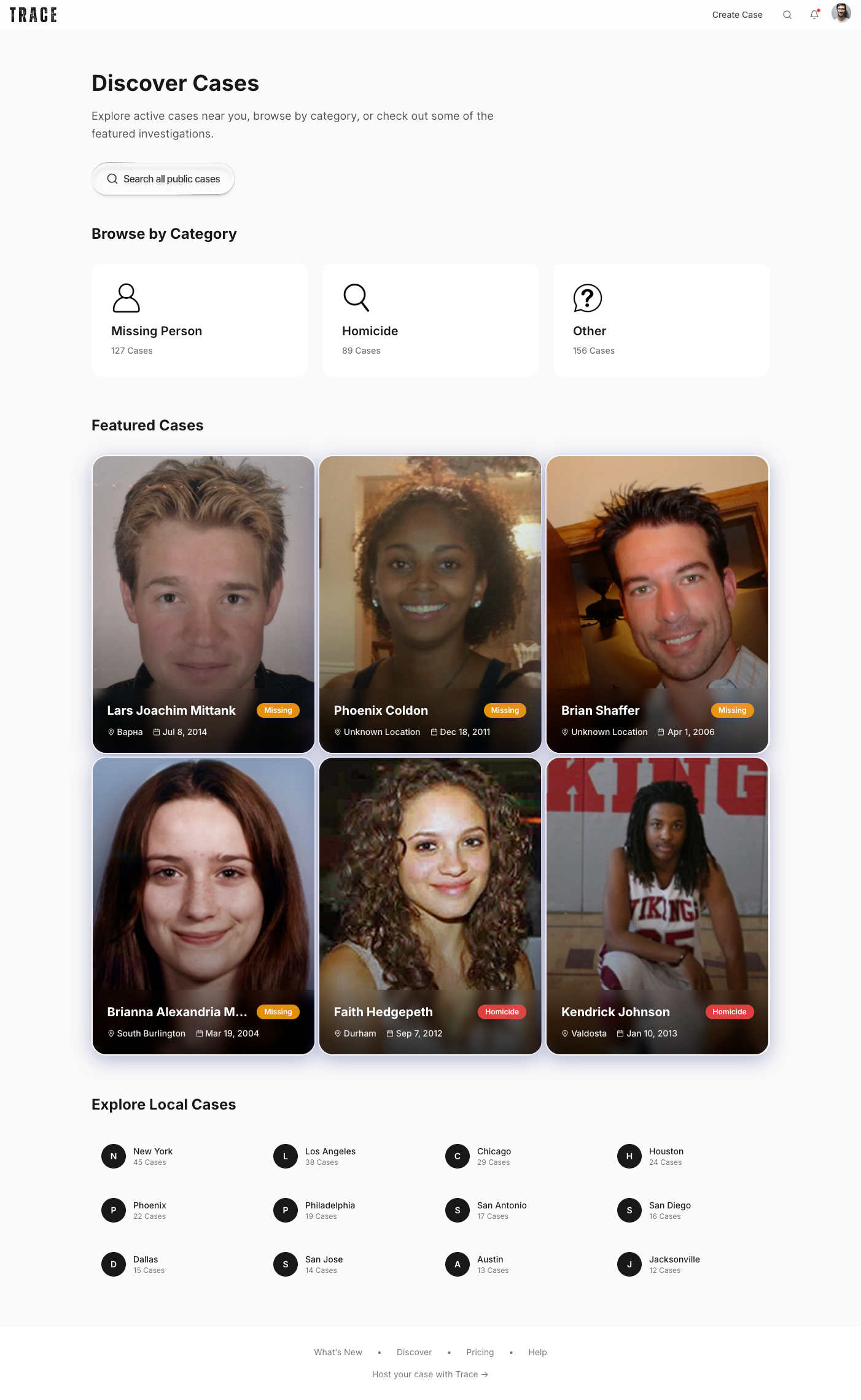The image size is (861, 1400).
Task: Follow Host your case with Trace link
Action: click(430, 1374)
